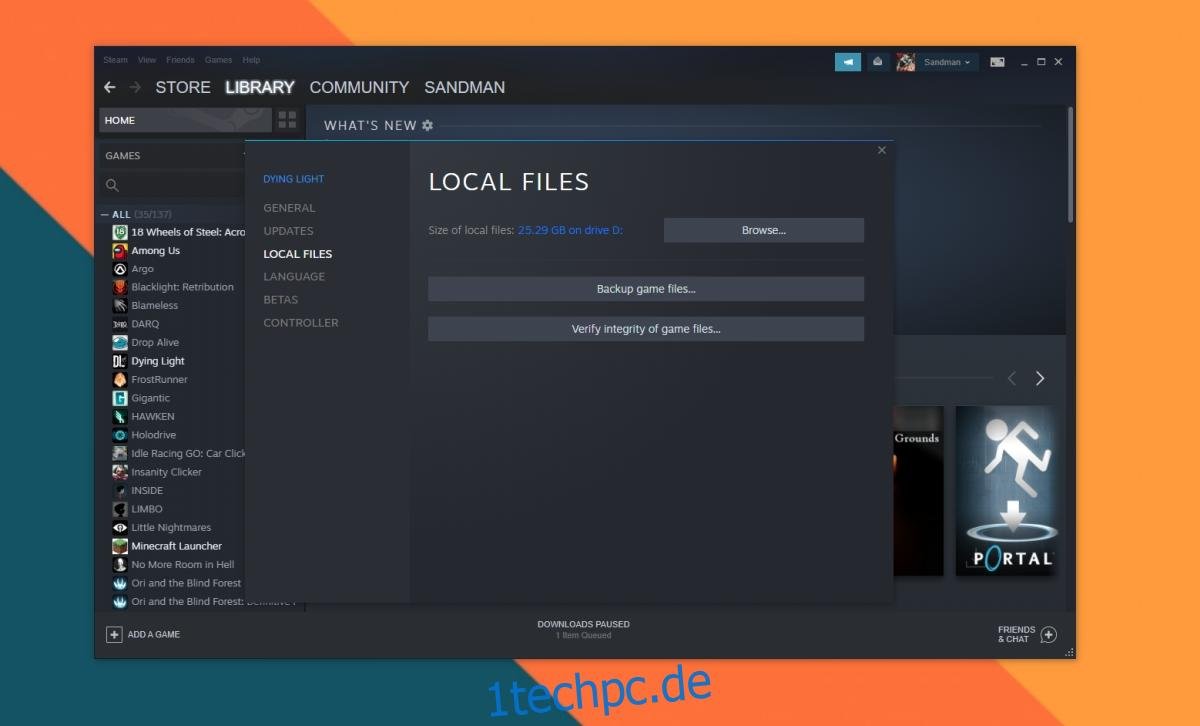The image size is (1200, 726).
Task: Click the Minecraft Launcher icon
Action: 120,546
